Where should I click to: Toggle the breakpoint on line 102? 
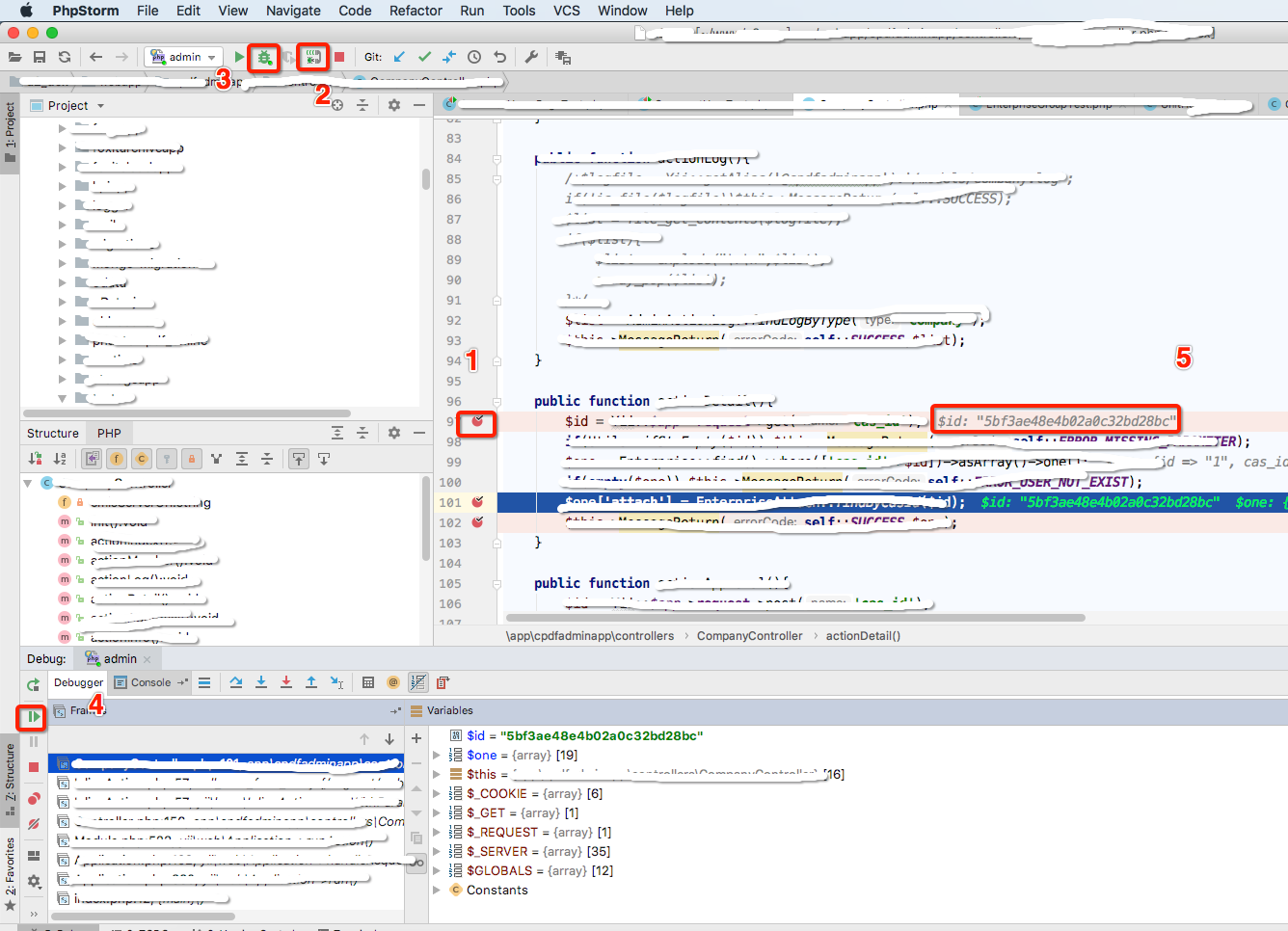pos(477,522)
